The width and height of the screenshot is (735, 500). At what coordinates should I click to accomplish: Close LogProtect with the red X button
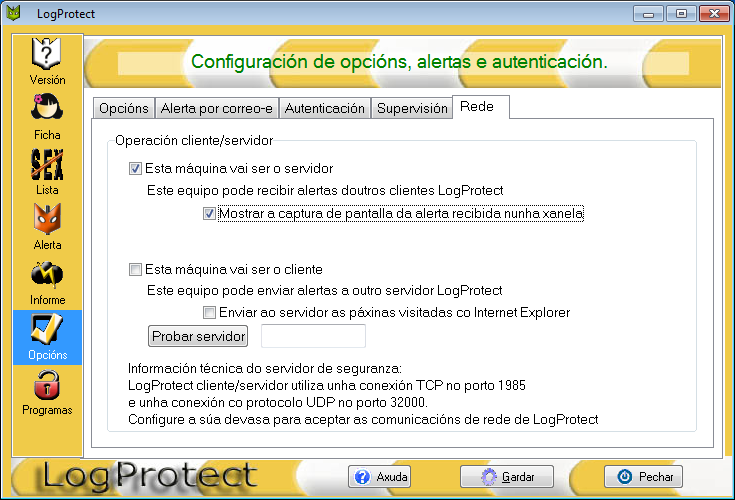coord(714,14)
